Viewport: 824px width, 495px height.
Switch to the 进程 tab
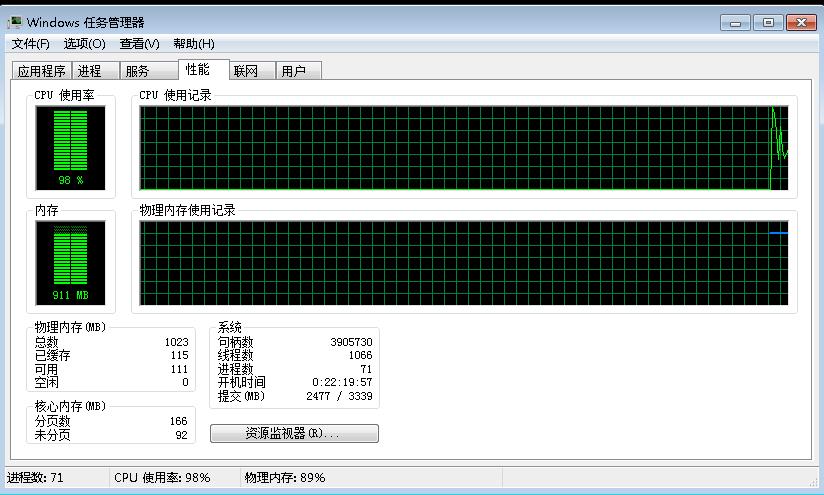(x=95, y=70)
